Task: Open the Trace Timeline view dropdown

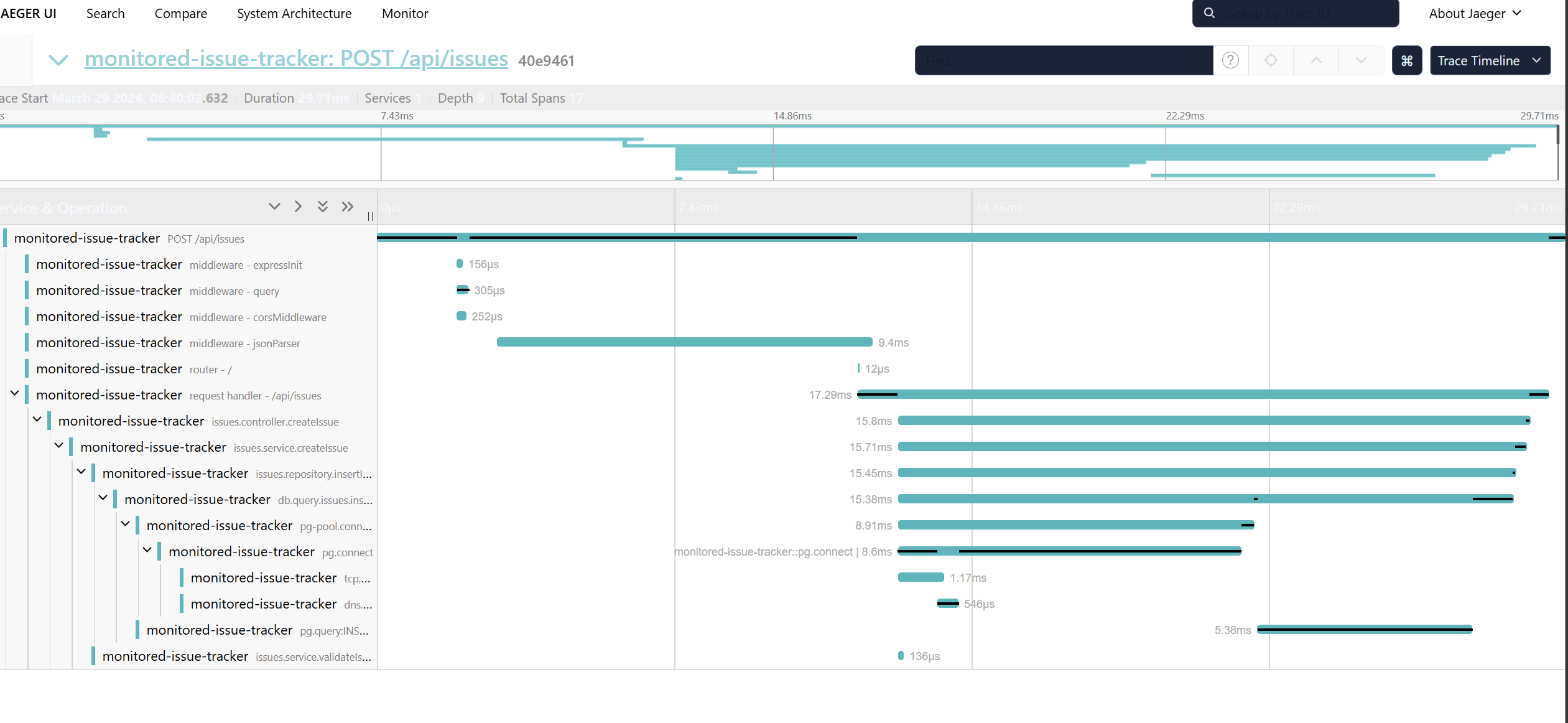Action: pyautogui.click(x=1490, y=60)
